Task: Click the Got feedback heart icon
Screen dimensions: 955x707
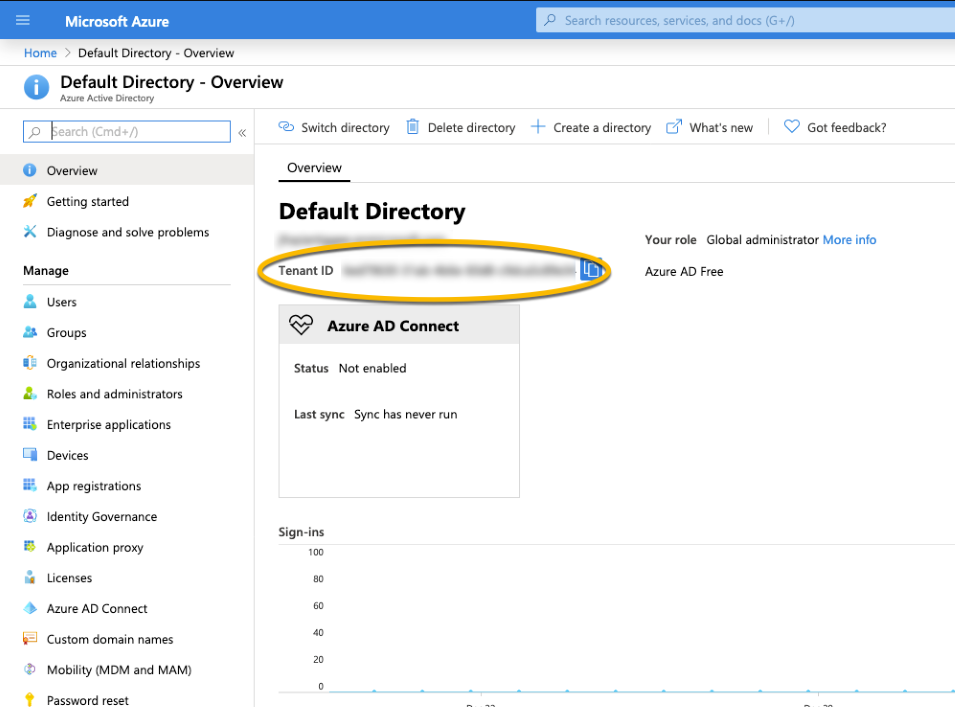Action: click(791, 127)
